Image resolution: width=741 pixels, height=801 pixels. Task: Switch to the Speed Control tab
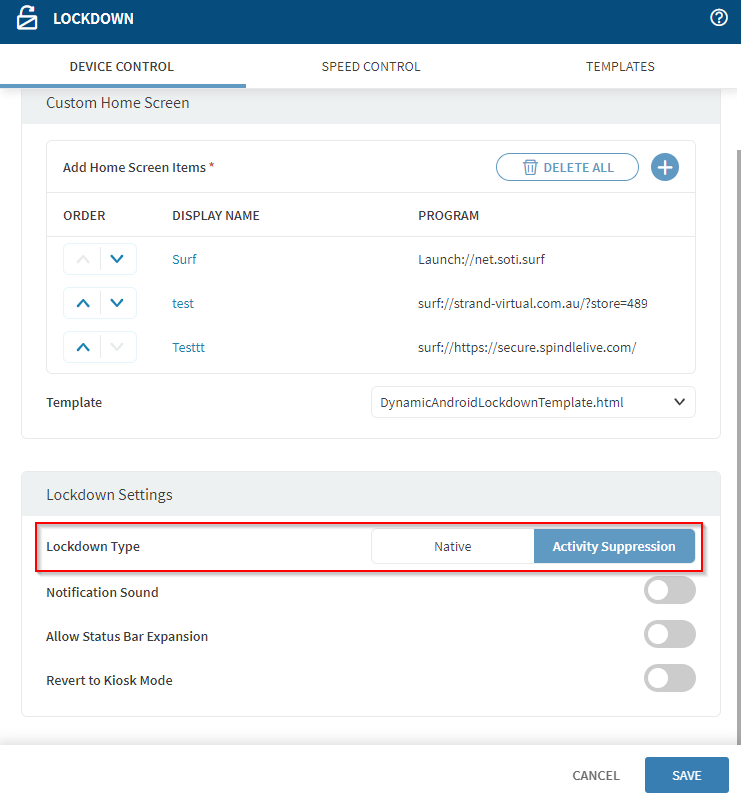(x=370, y=67)
